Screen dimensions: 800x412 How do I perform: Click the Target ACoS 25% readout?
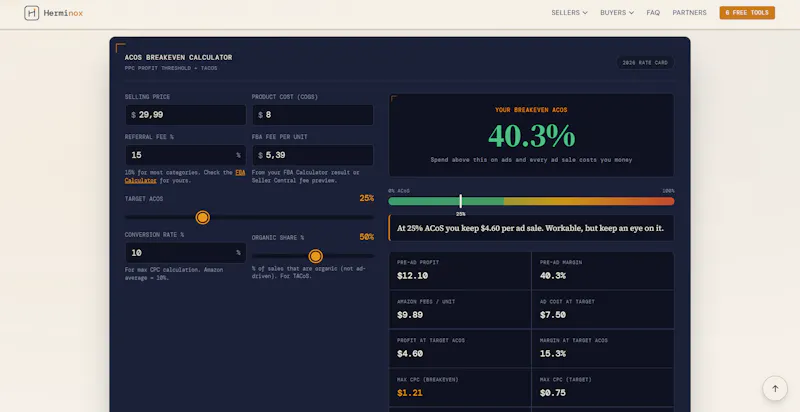(366, 198)
